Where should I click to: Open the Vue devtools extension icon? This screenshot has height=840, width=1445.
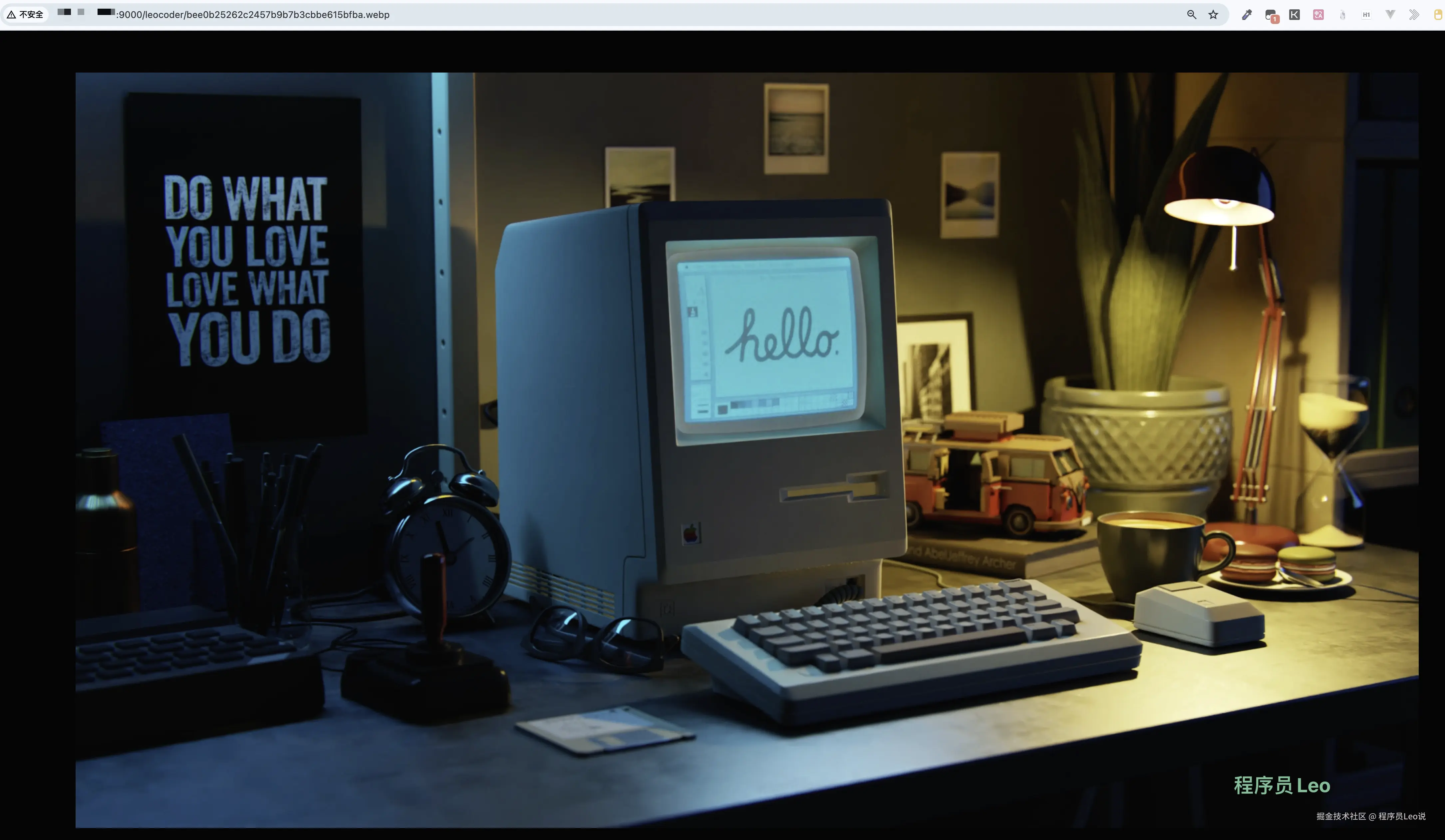coord(1390,15)
